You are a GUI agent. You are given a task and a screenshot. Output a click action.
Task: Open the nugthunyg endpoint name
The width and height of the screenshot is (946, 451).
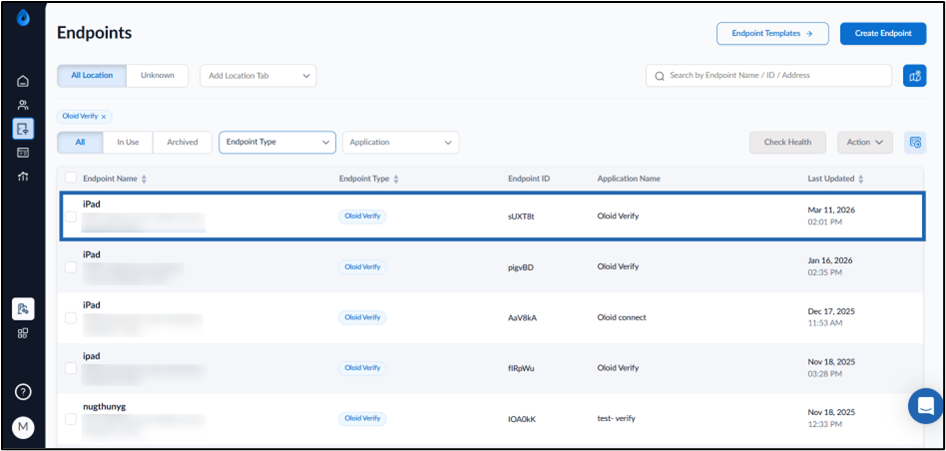tap(104, 407)
